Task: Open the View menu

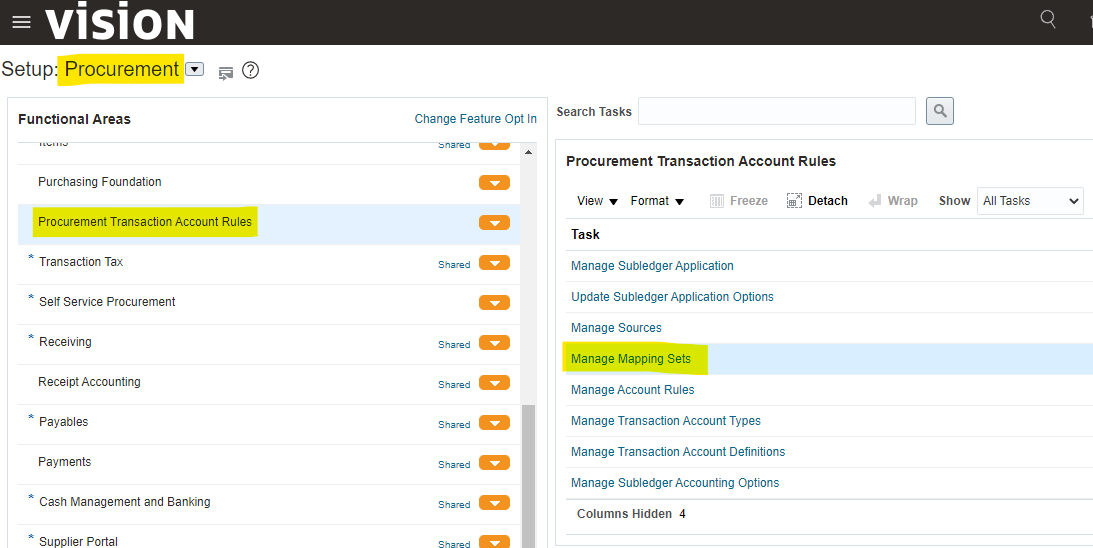Action: [x=598, y=201]
